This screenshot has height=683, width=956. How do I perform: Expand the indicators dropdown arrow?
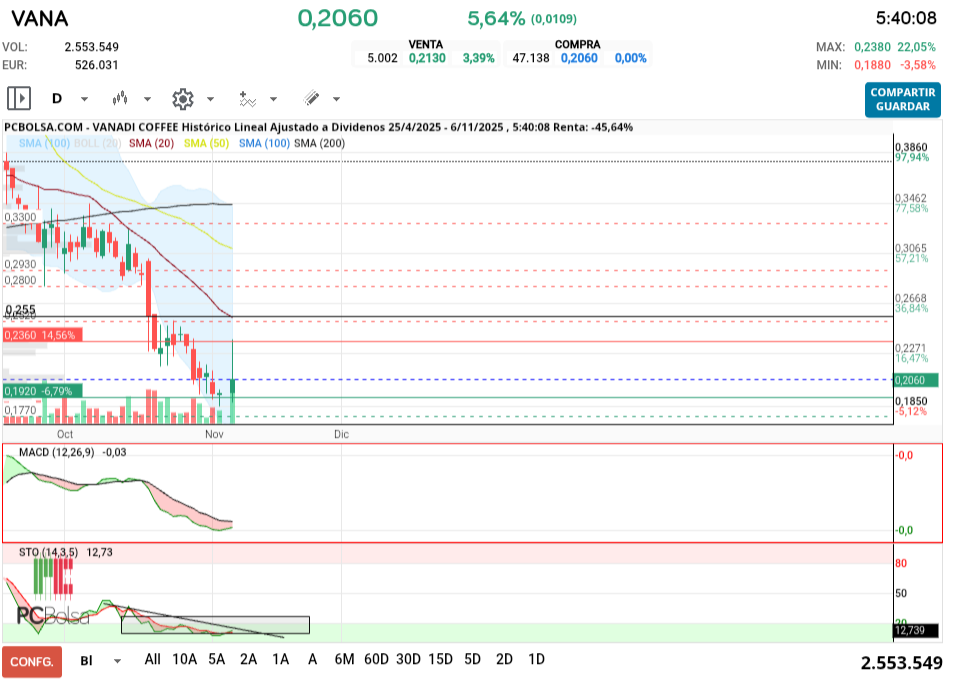tap(273, 99)
